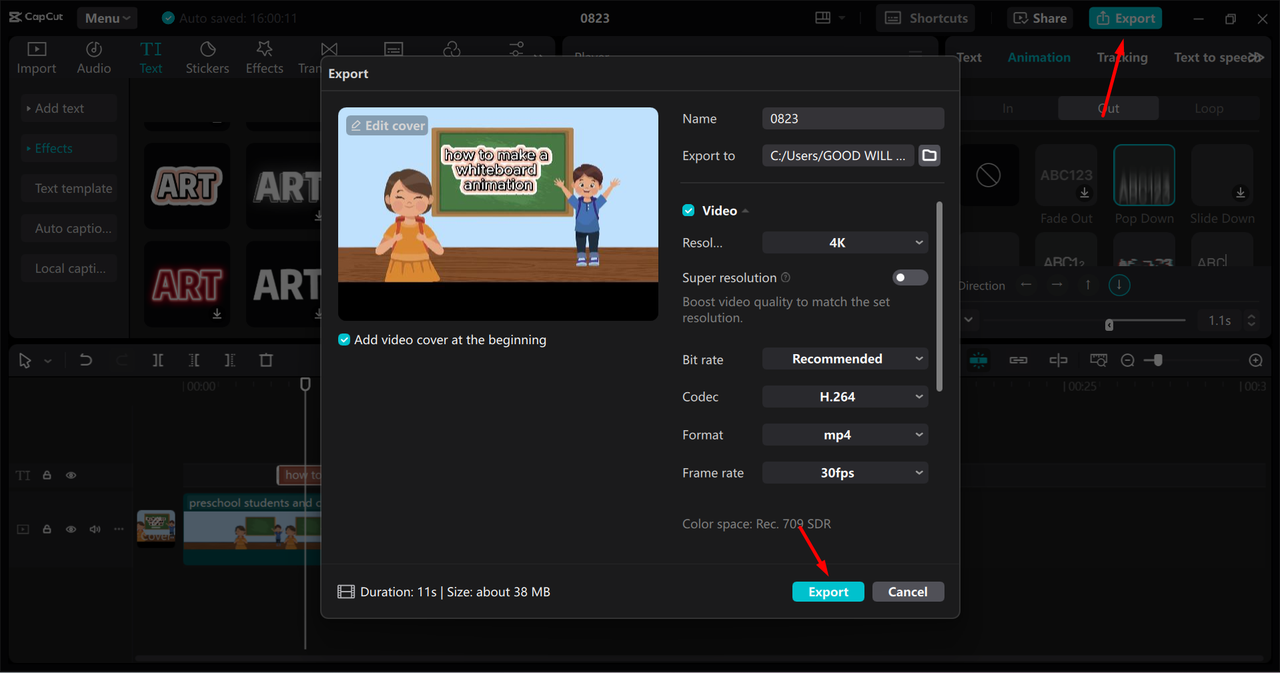
Task: Open the Bit rate Recommended dropdown
Action: pyautogui.click(x=845, y=358)
